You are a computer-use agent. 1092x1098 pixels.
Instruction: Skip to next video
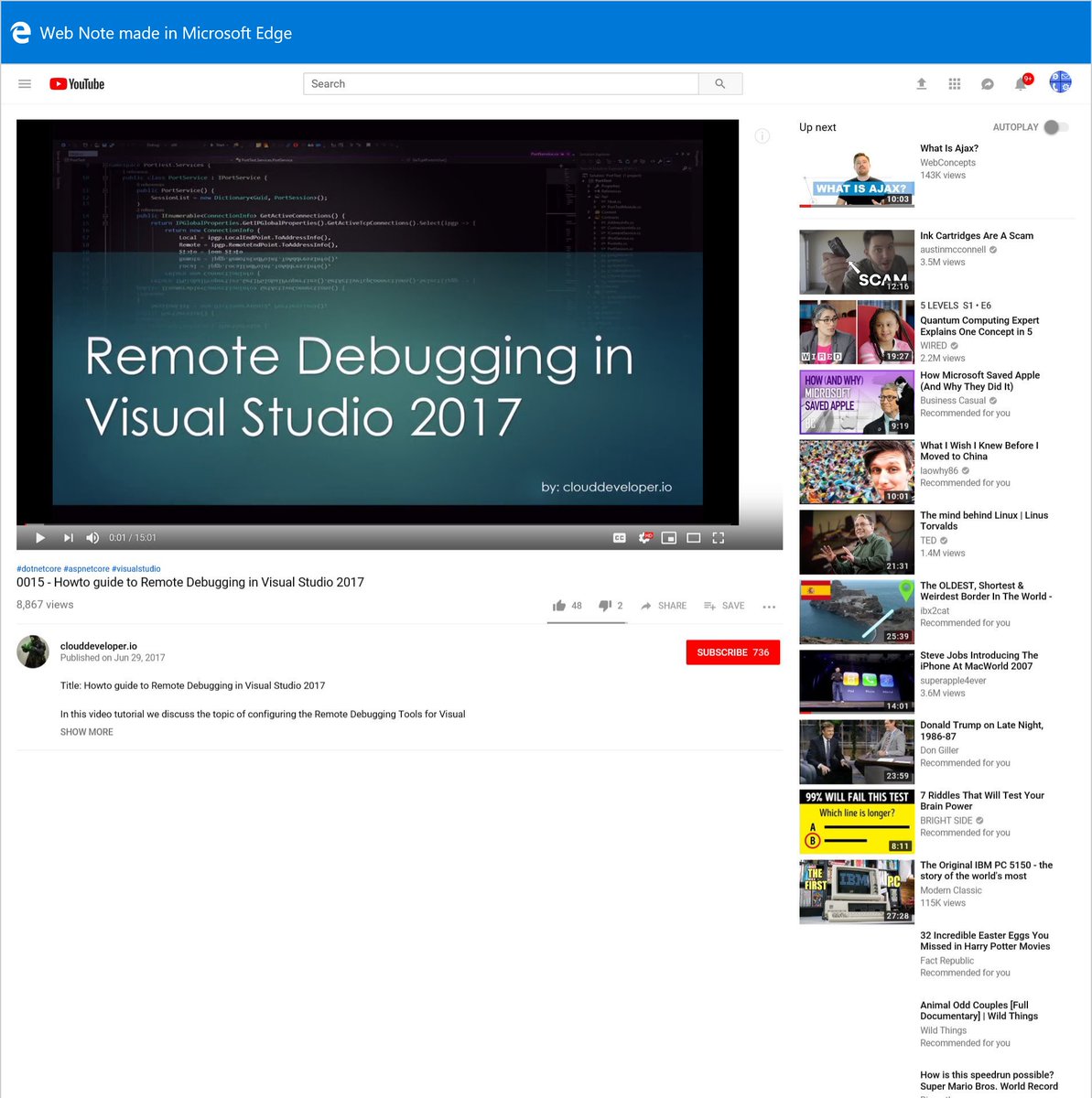tap(68, 538)
